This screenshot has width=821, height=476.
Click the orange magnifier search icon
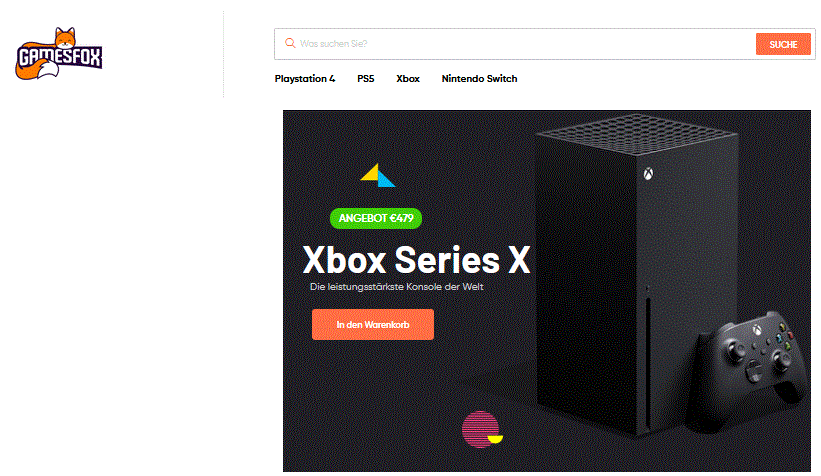pos(290,43)
